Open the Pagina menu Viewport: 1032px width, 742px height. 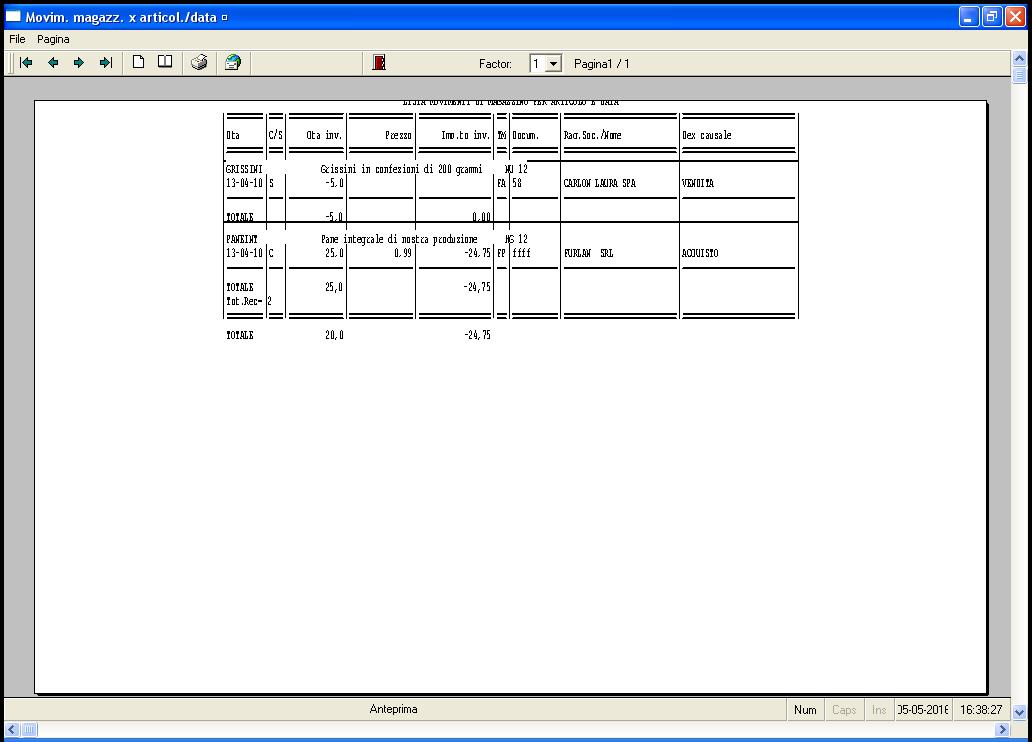(54, 39)
